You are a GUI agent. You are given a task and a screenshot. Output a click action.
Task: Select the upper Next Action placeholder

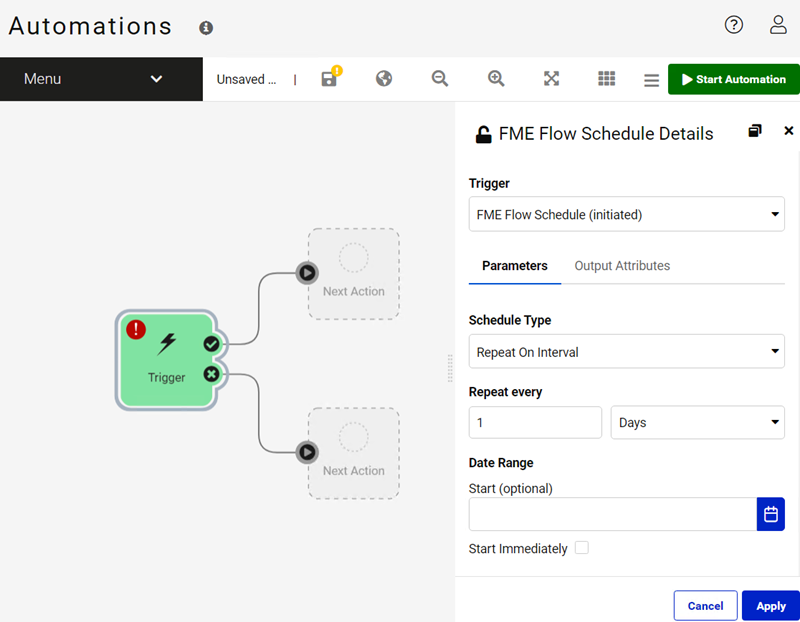354,274
